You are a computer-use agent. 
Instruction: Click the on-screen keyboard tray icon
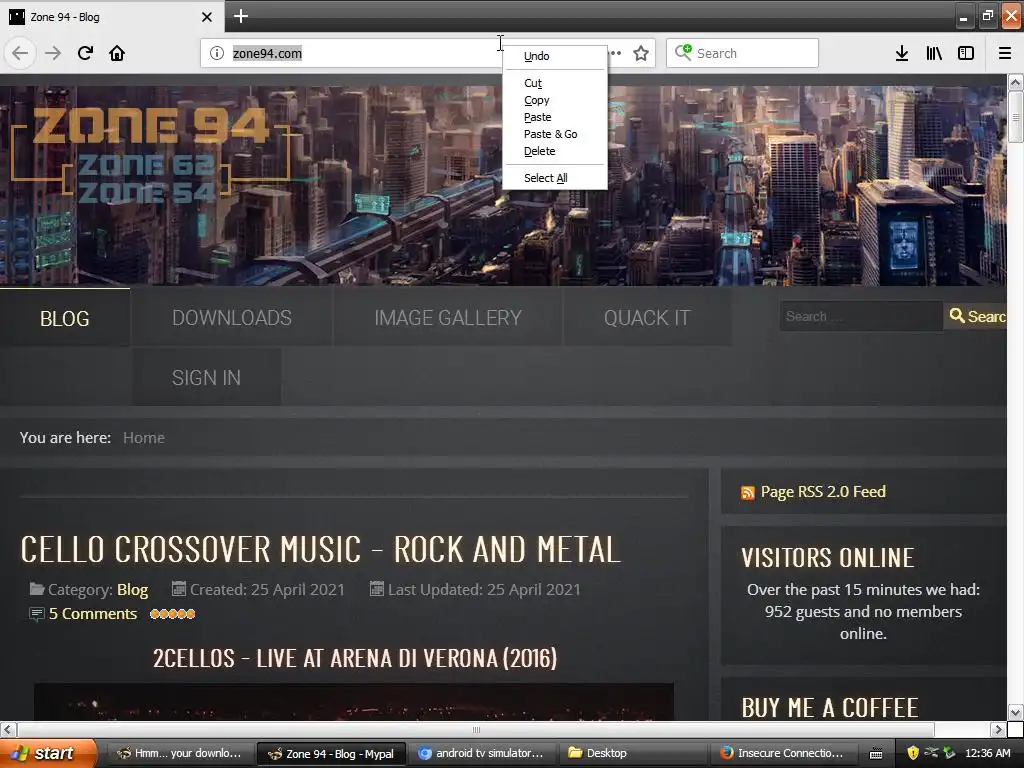point(876,754)
